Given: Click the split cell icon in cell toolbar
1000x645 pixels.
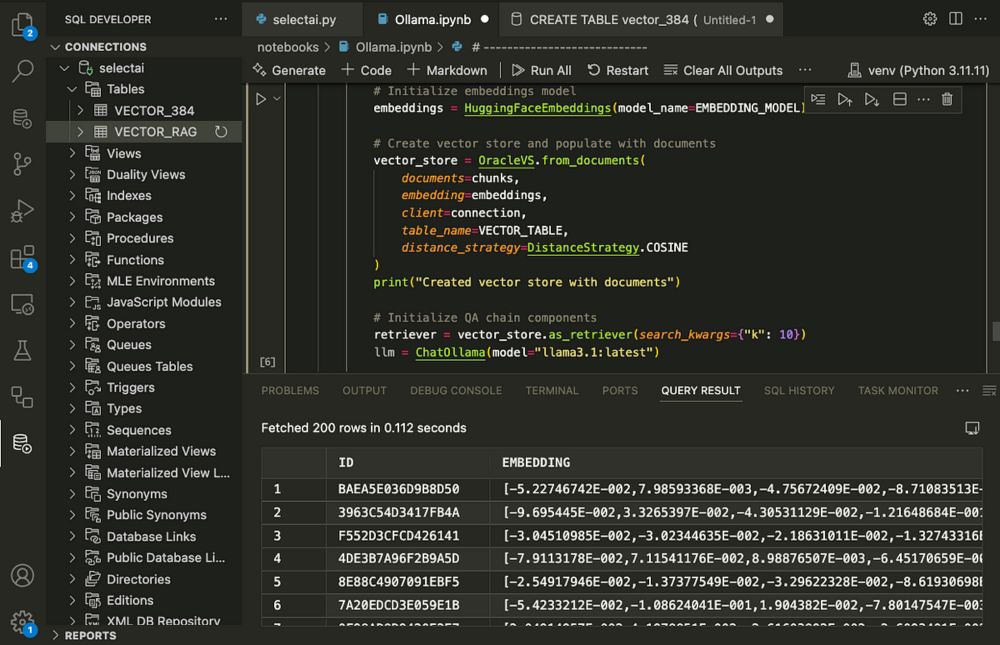Looking at the screenshot, I should click(899, 99).
